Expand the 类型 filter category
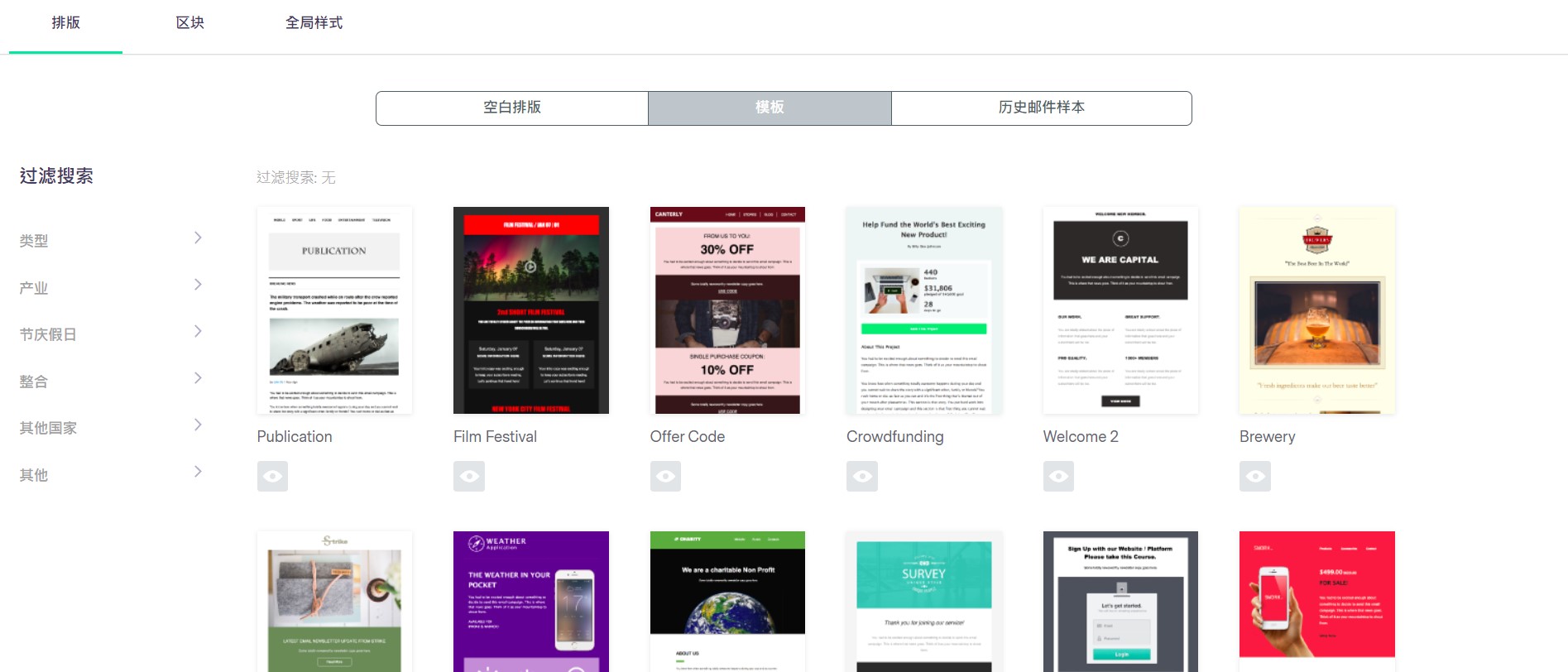The width and height of the screenshot is (1568, 672). point(197,238)
